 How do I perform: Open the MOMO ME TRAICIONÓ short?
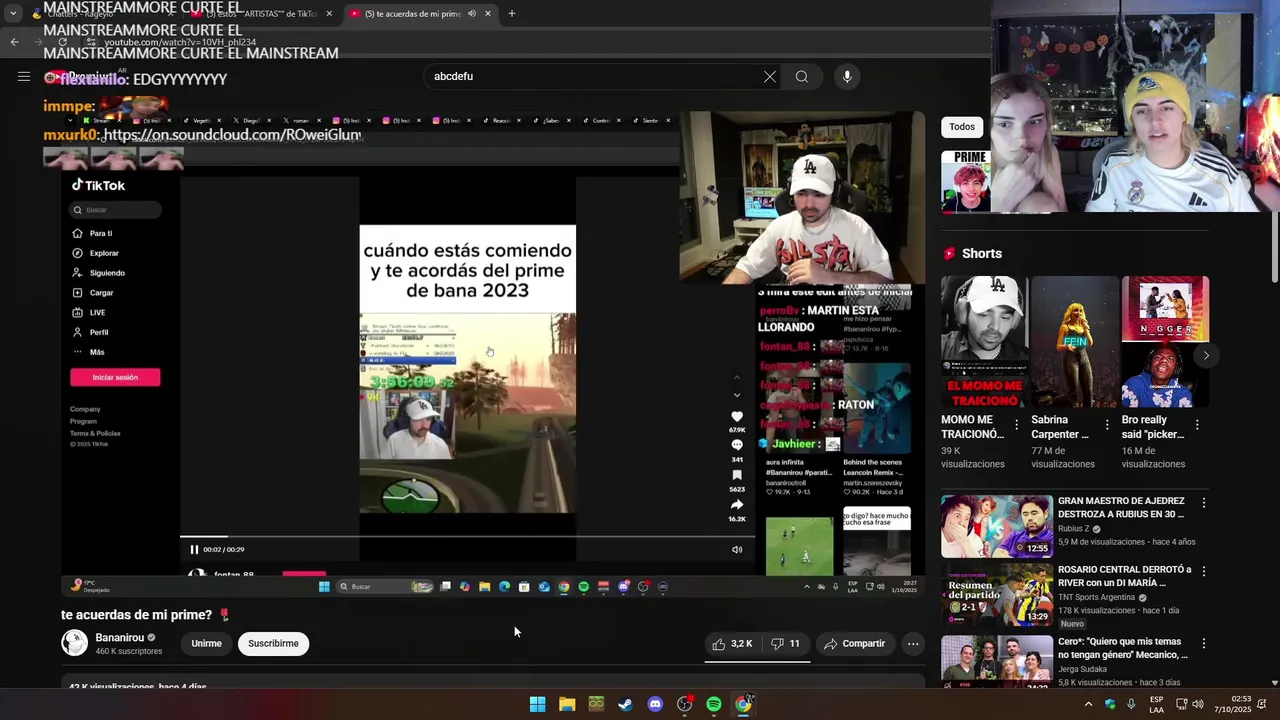(x=984, y=342)
